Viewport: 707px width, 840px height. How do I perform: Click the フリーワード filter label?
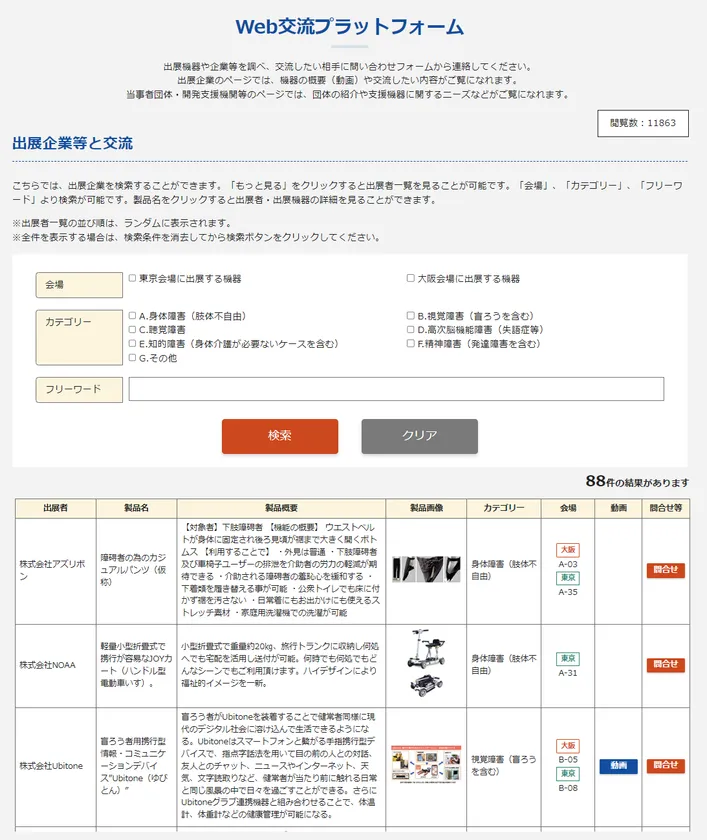click(79, 389)
